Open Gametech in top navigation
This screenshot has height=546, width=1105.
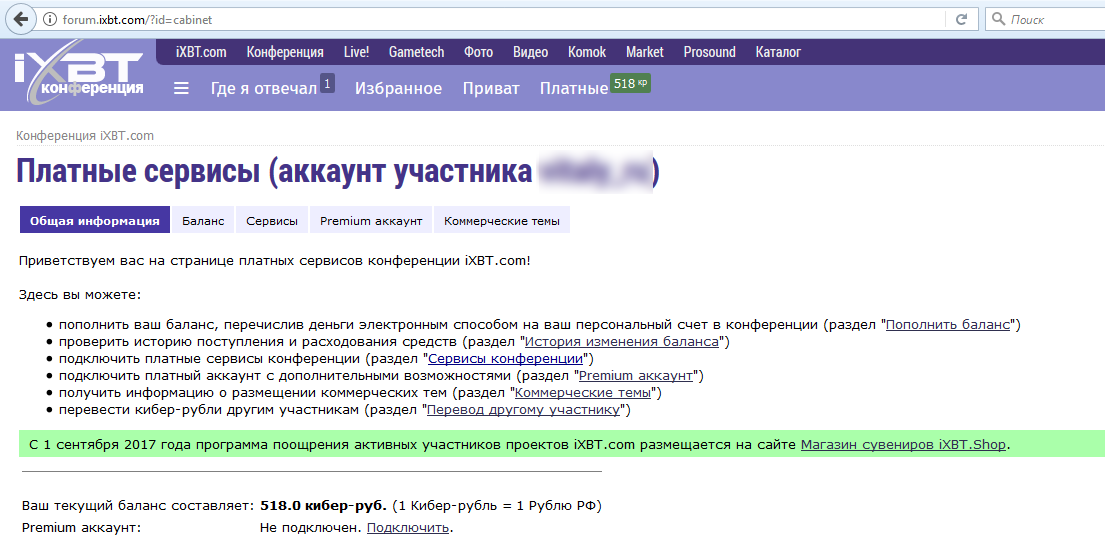[416, 52]
